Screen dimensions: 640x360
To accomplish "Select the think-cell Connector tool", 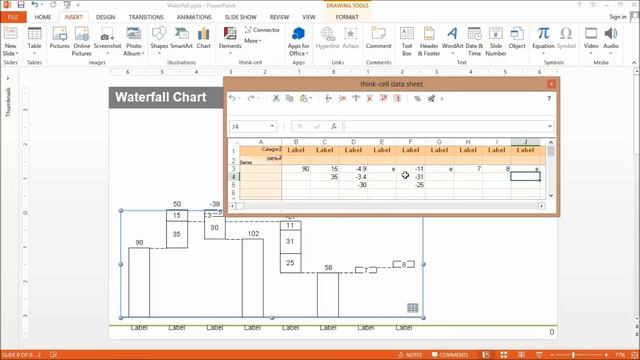I will click(262, 30).
